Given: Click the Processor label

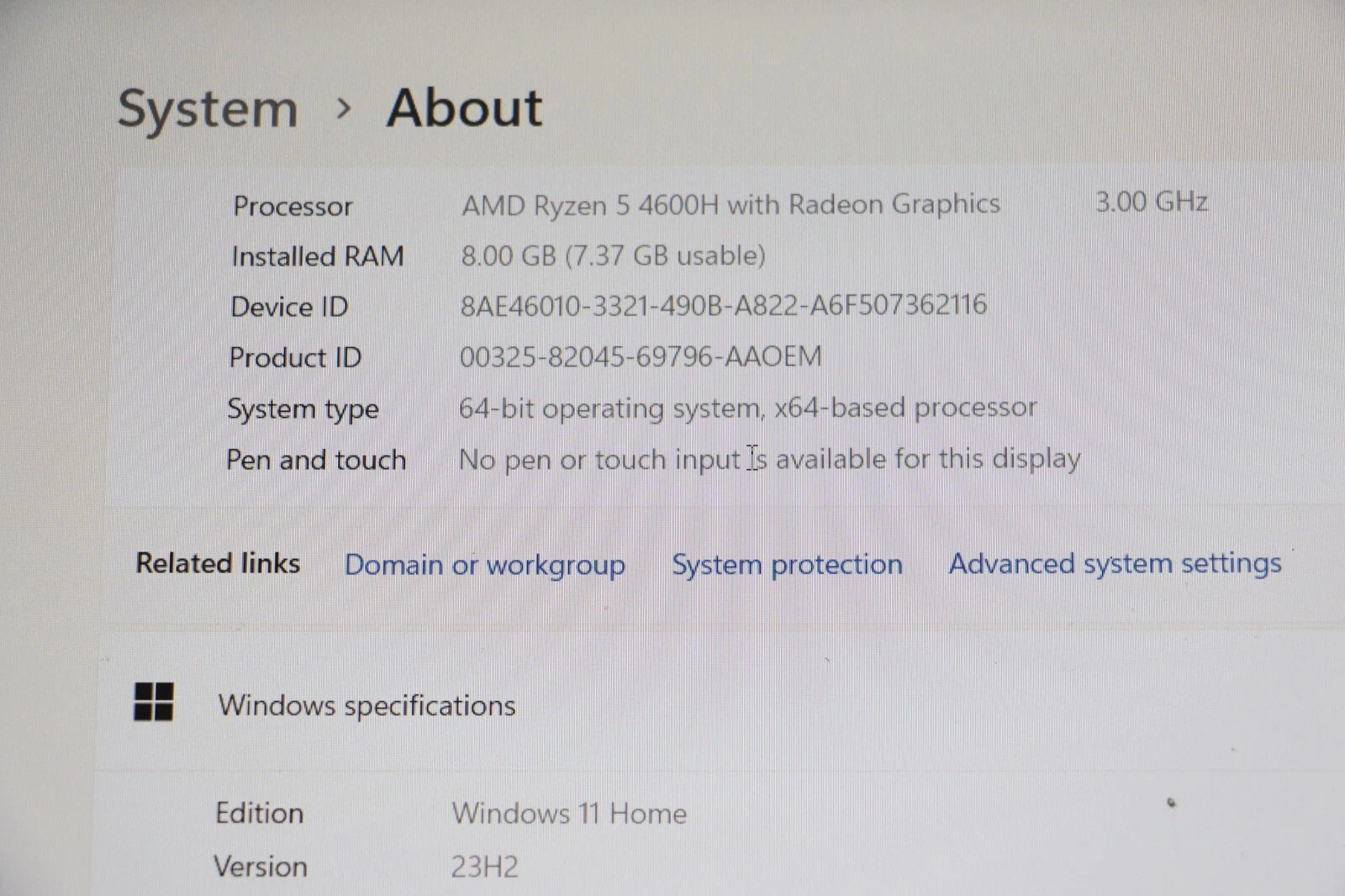Looking at the screenshot, I should 293,207.
